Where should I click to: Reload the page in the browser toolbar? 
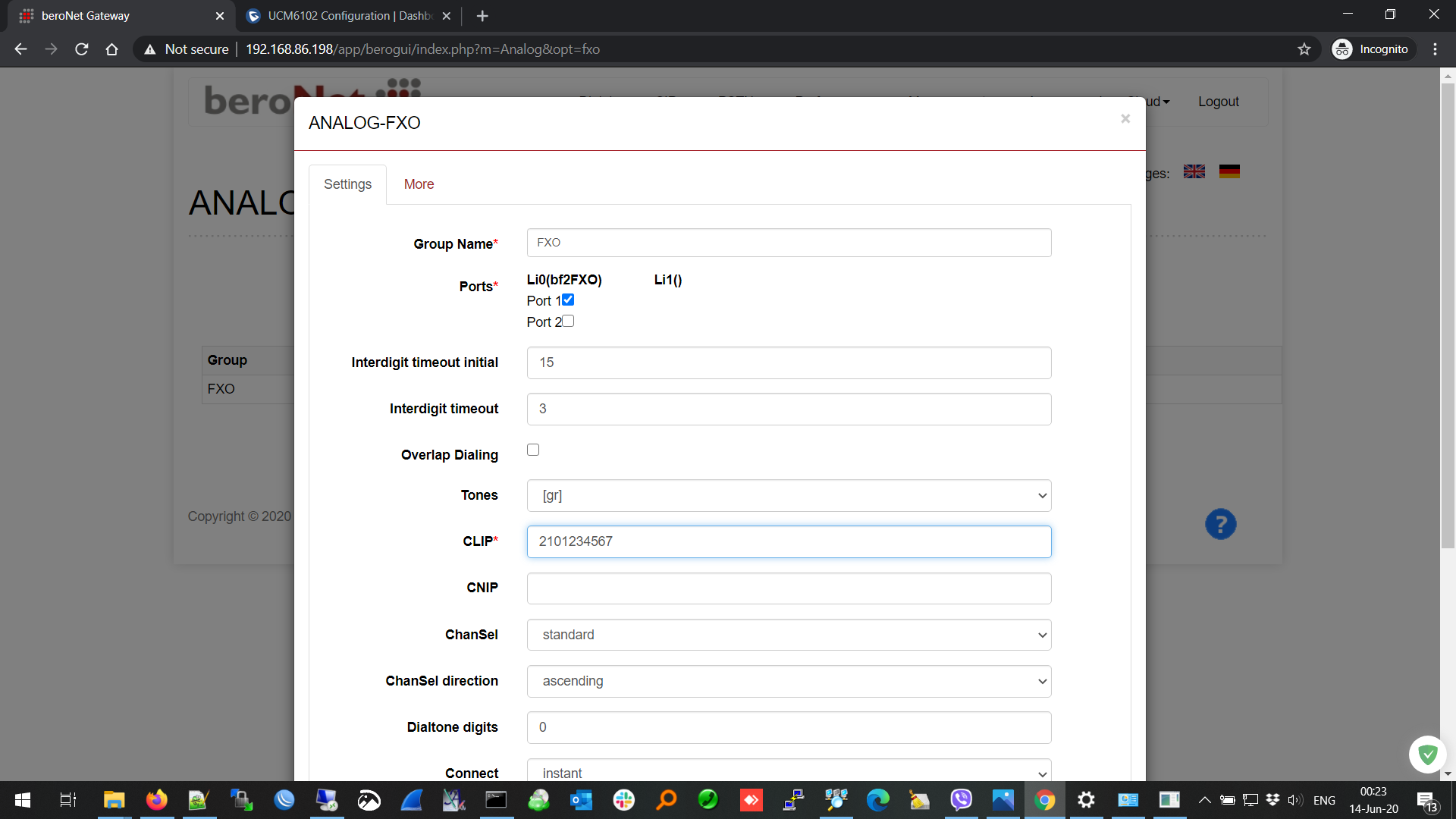82,49
